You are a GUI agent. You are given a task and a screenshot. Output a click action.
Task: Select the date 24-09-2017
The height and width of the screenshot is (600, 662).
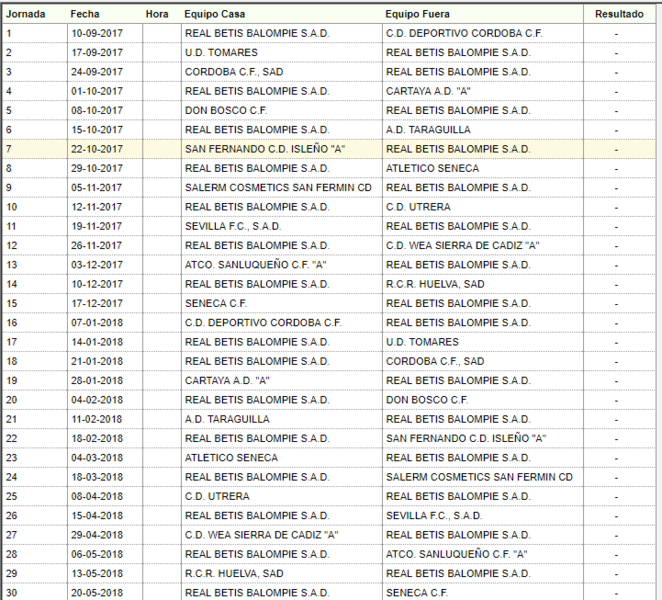(97, 72)
